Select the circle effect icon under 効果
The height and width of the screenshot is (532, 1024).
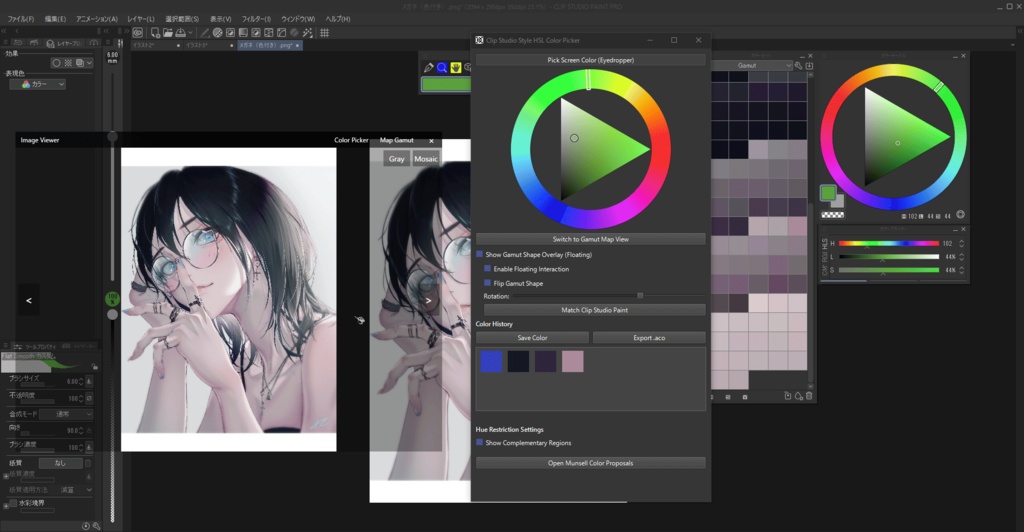(x=56, y=63)
